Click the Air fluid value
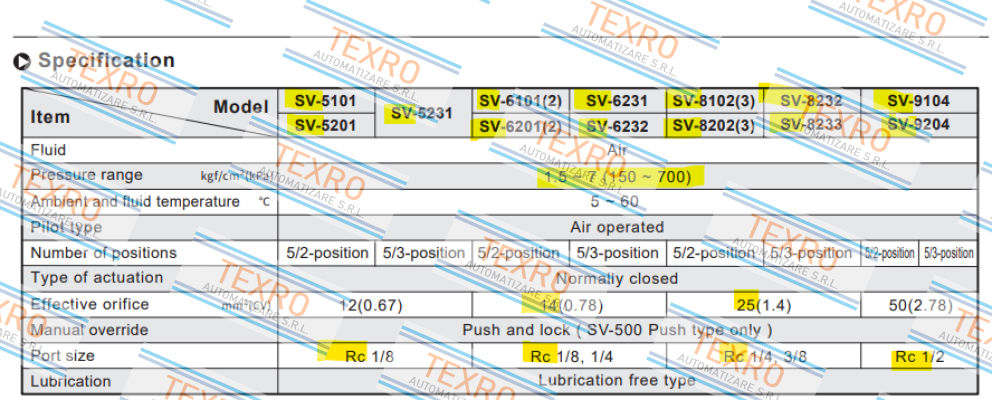 click(x=617, y=151)
